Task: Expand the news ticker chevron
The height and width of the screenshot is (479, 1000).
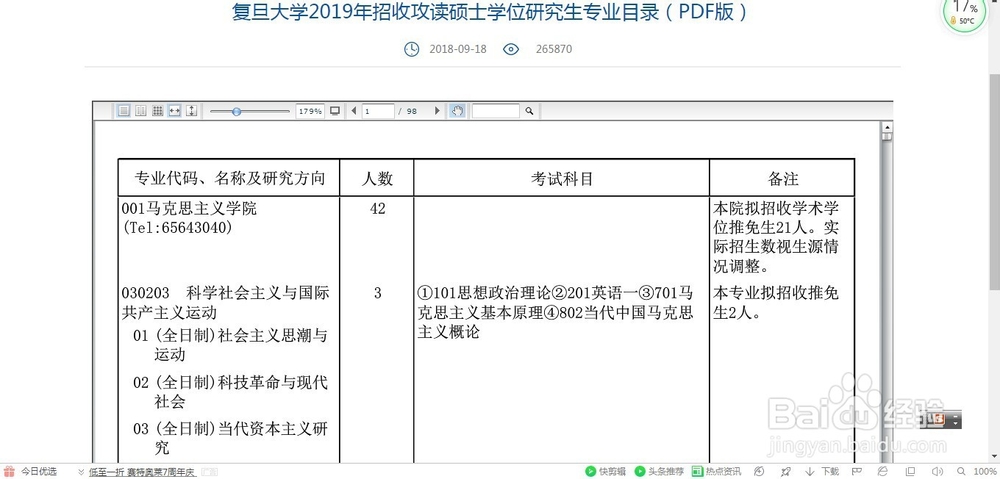Action: point(81,472)
